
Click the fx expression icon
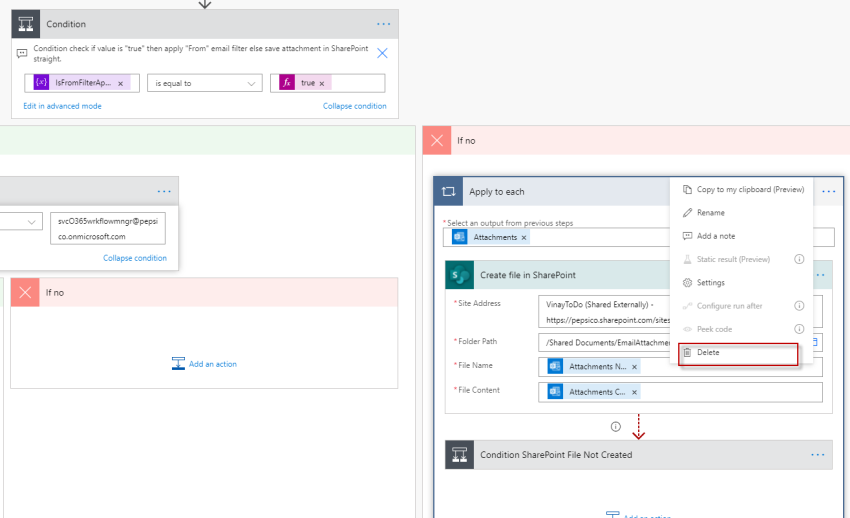coord(287,82)
